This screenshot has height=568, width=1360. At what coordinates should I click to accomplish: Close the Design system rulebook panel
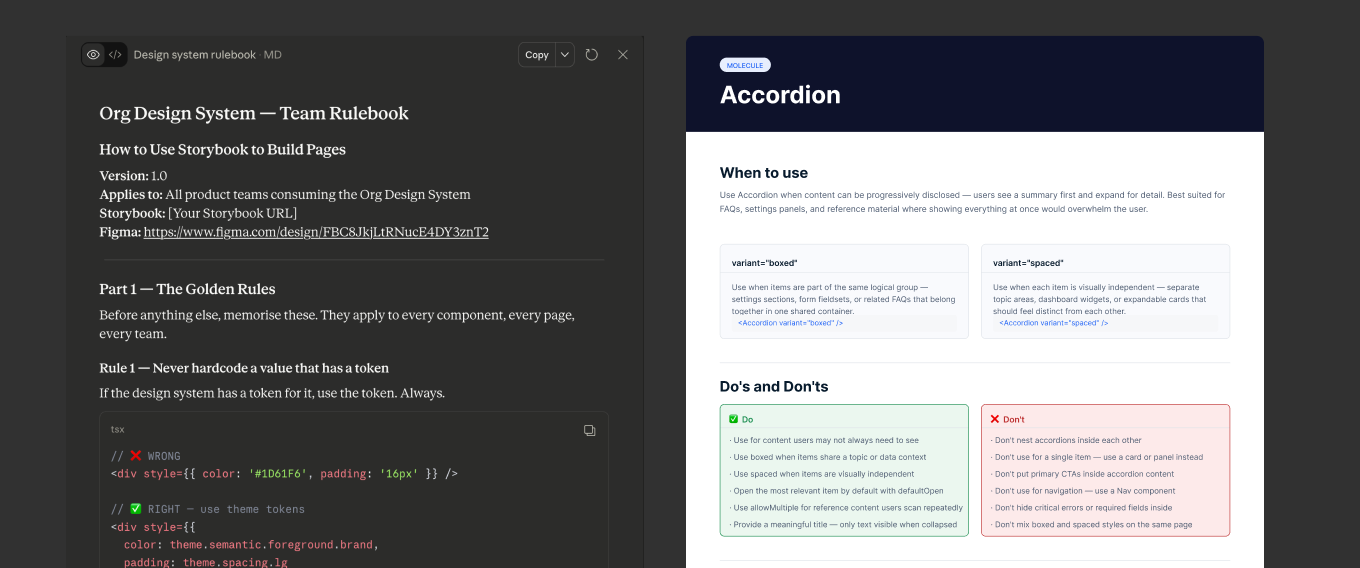(x=623, y=55)
